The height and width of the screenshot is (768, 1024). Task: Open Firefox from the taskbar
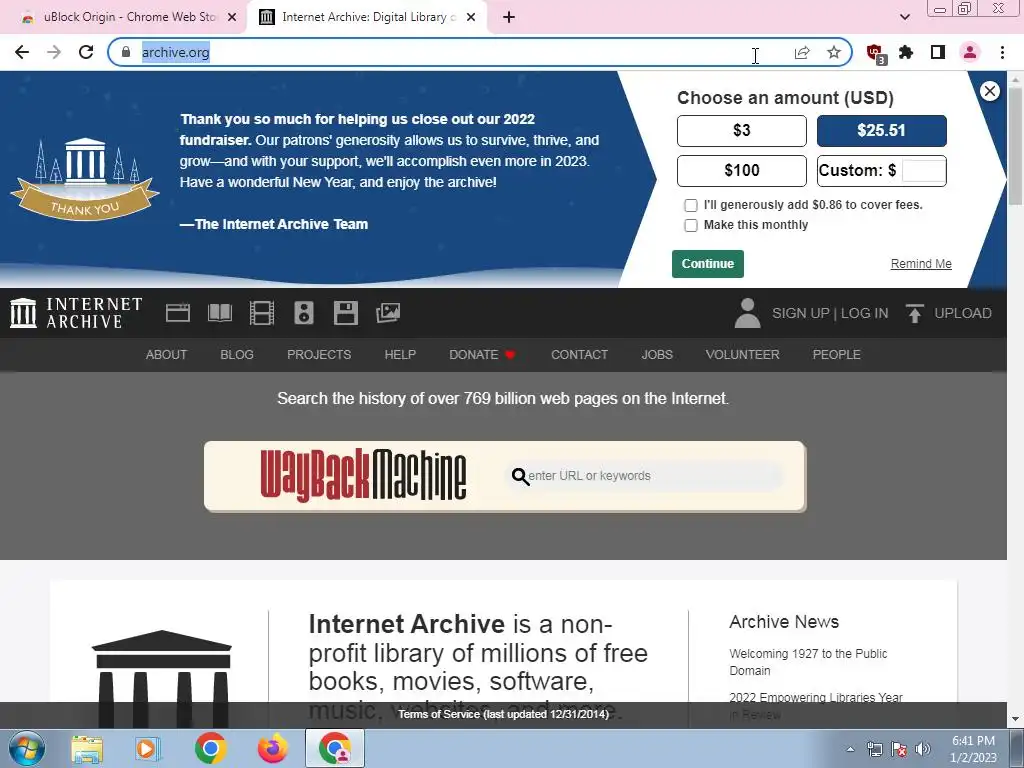tap(272, 748)
